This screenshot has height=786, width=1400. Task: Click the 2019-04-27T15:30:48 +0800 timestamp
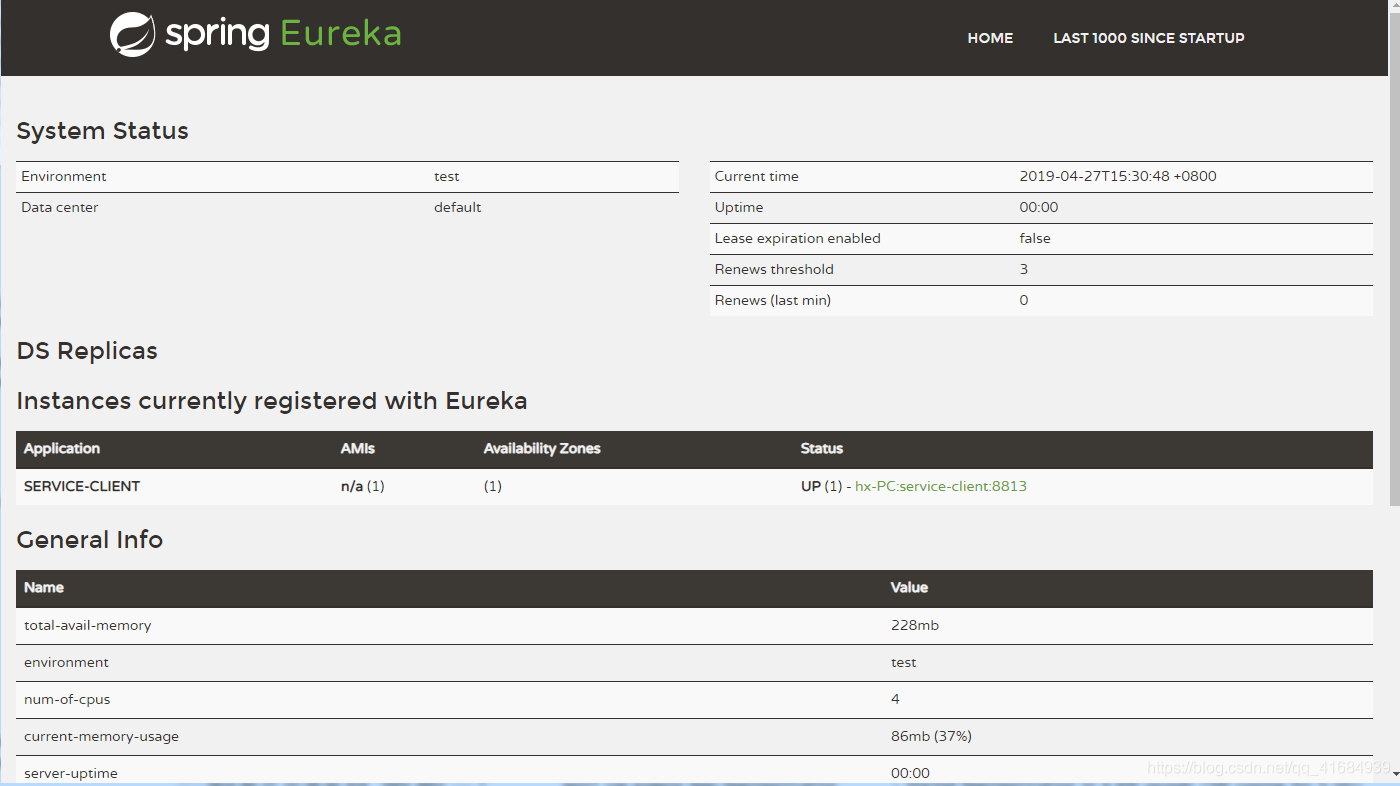coord(1118,176)
